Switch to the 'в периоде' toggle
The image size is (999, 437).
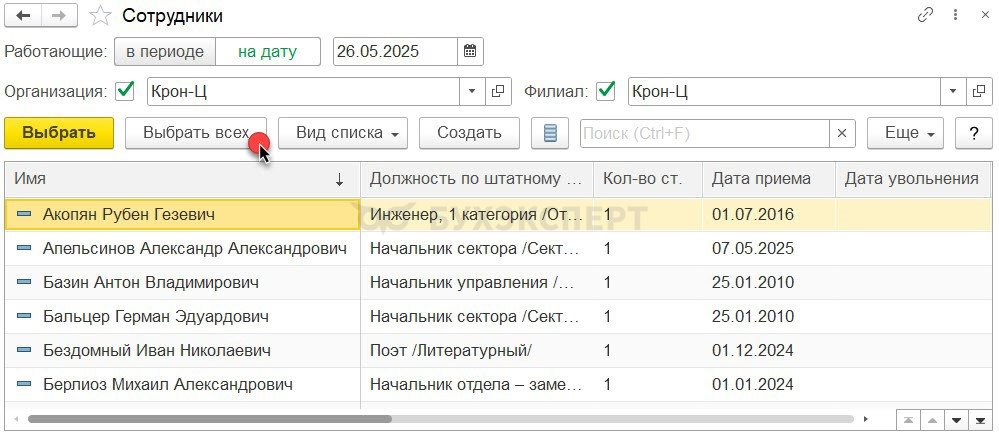[x=165, y=52]
